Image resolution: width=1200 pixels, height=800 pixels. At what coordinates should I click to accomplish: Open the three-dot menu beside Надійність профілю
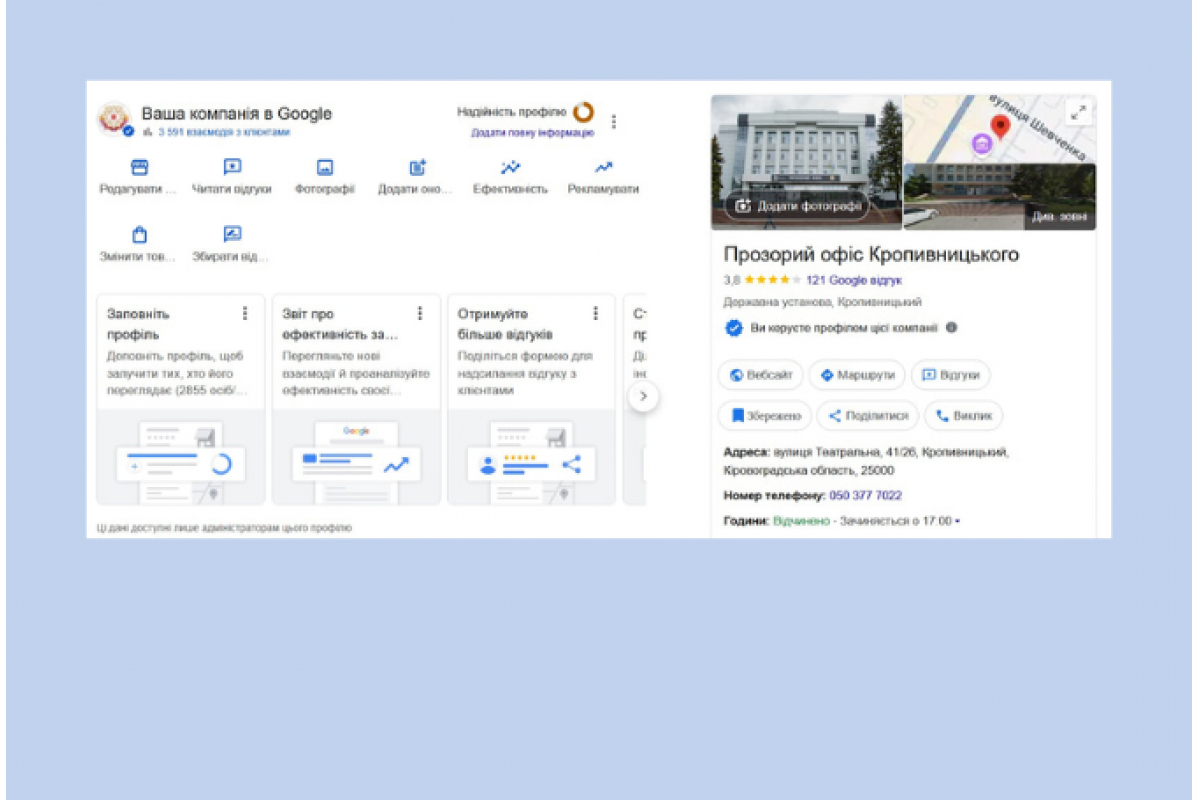pyautogui.click(x=614, y=121)
